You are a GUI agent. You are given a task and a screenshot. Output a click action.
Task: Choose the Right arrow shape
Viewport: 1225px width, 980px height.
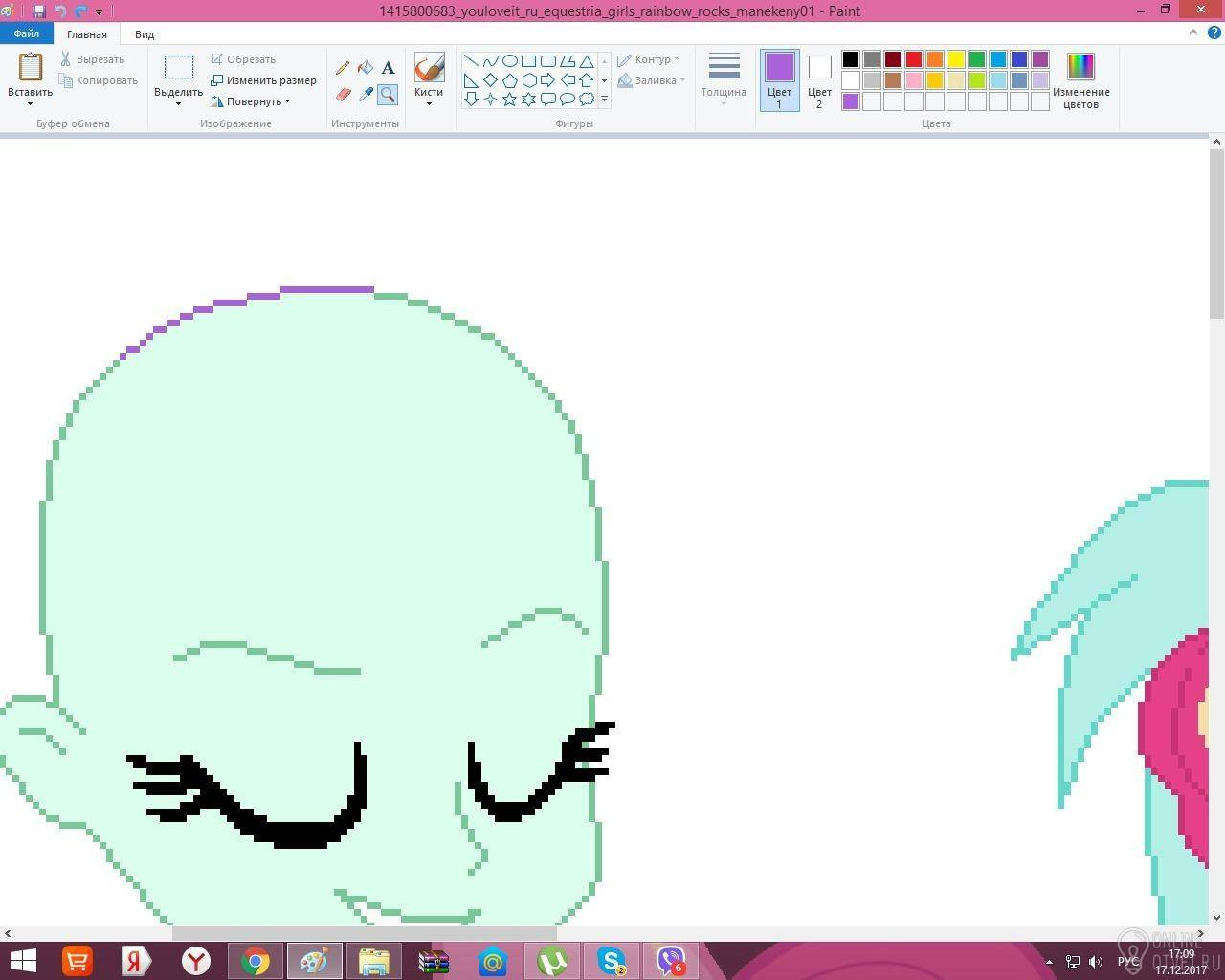pos(547,80)
